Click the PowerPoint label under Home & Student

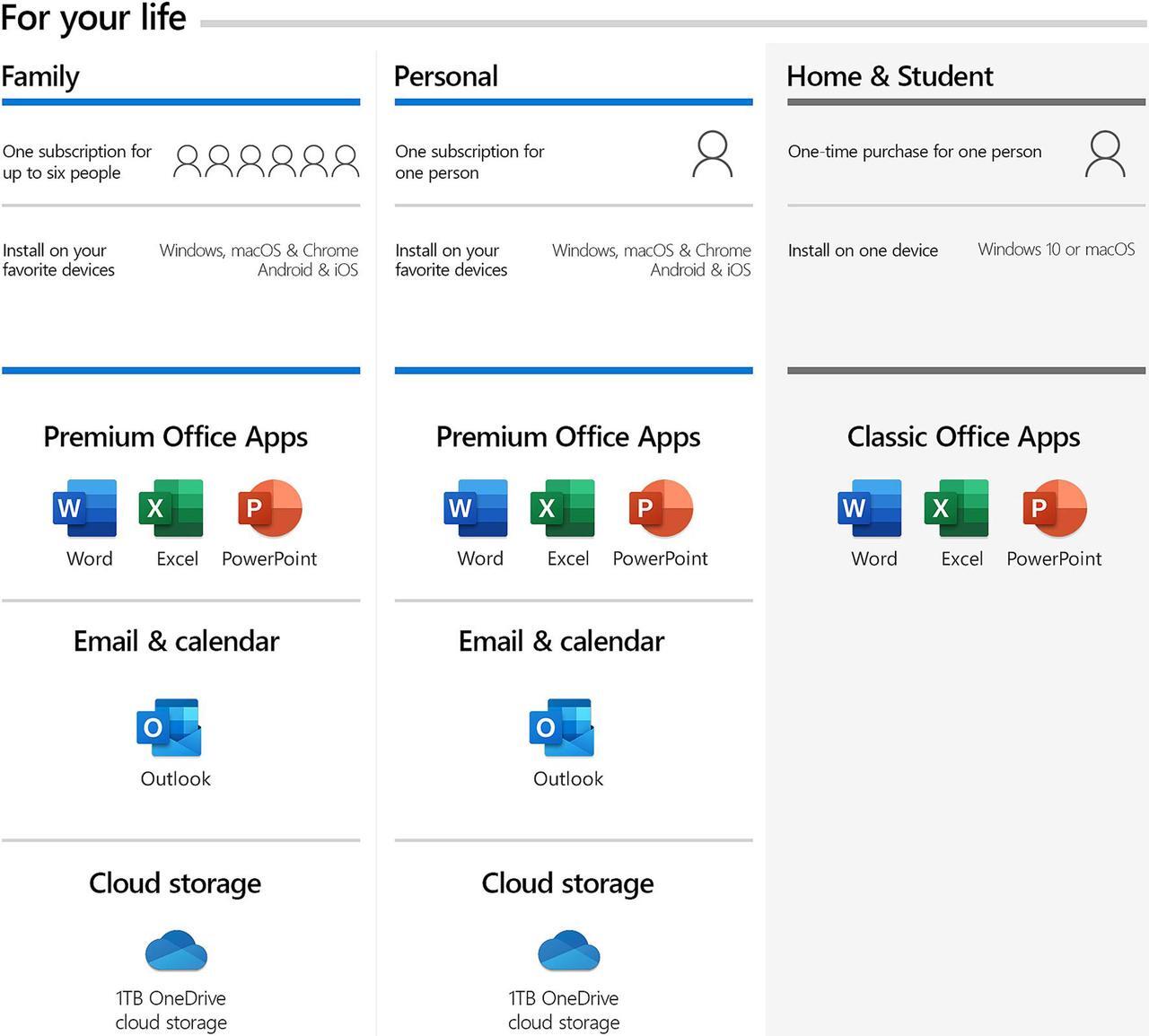[x=1054, y=558]
